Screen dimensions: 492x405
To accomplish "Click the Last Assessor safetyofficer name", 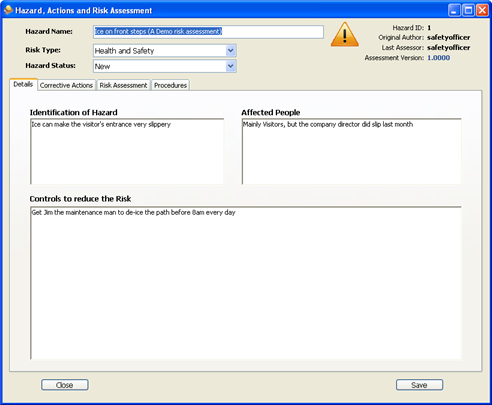I will click(x=449, y=48).
